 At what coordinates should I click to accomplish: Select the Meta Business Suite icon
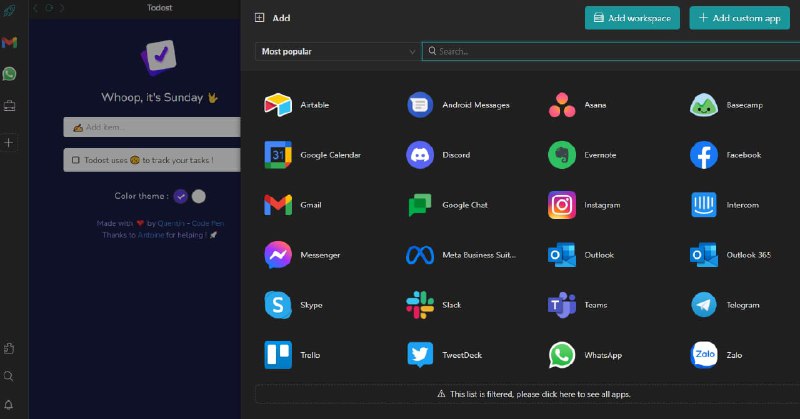[419, 255]
